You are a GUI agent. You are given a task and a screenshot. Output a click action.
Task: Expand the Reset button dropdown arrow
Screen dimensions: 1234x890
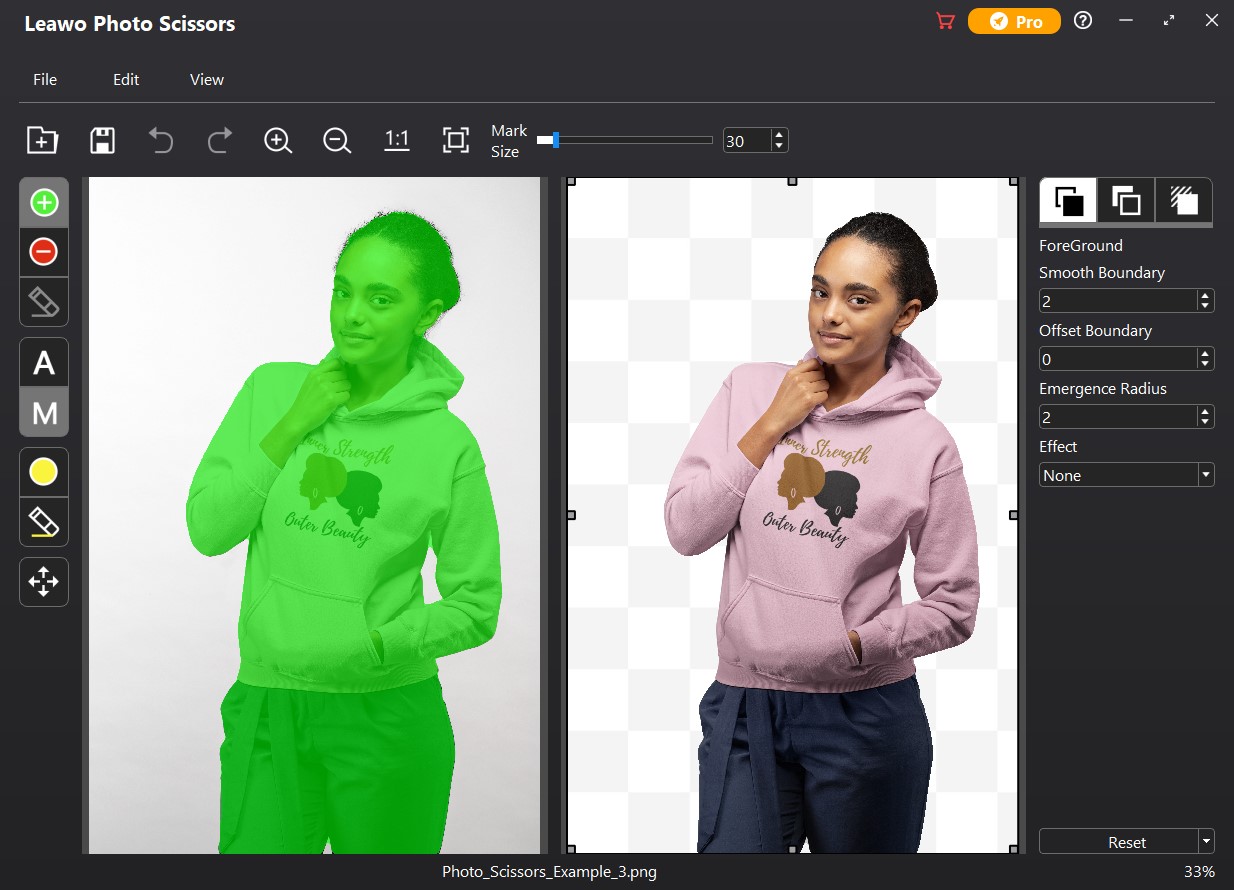click(x=1207, y=842)
